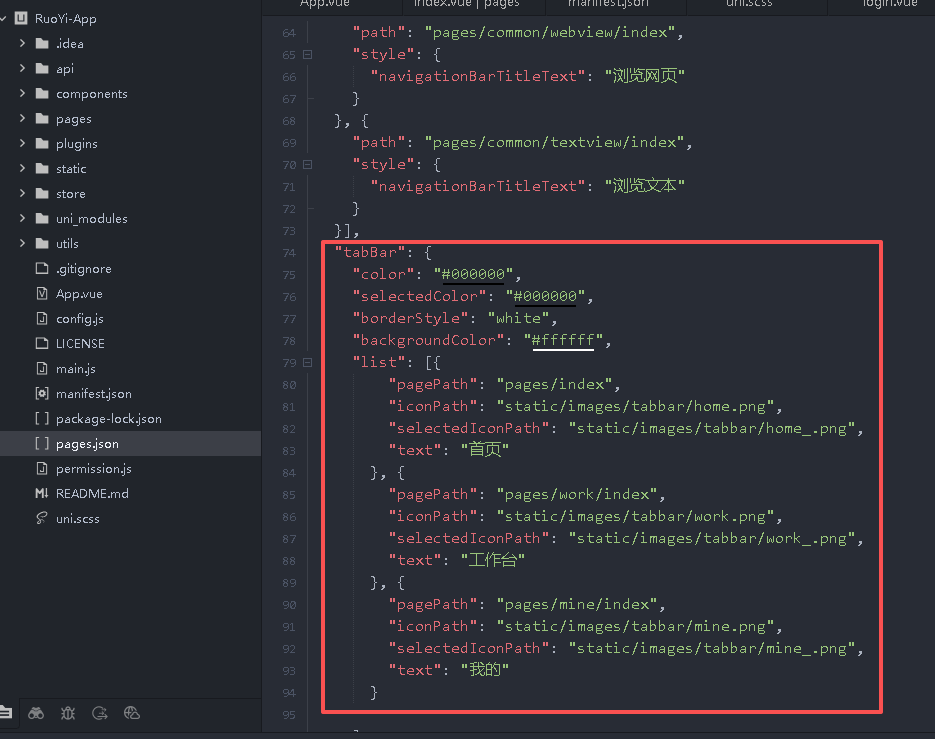Screen dimensions: 935x739
Task: Fold the style block at line 65
Action: tap(307, 54)
